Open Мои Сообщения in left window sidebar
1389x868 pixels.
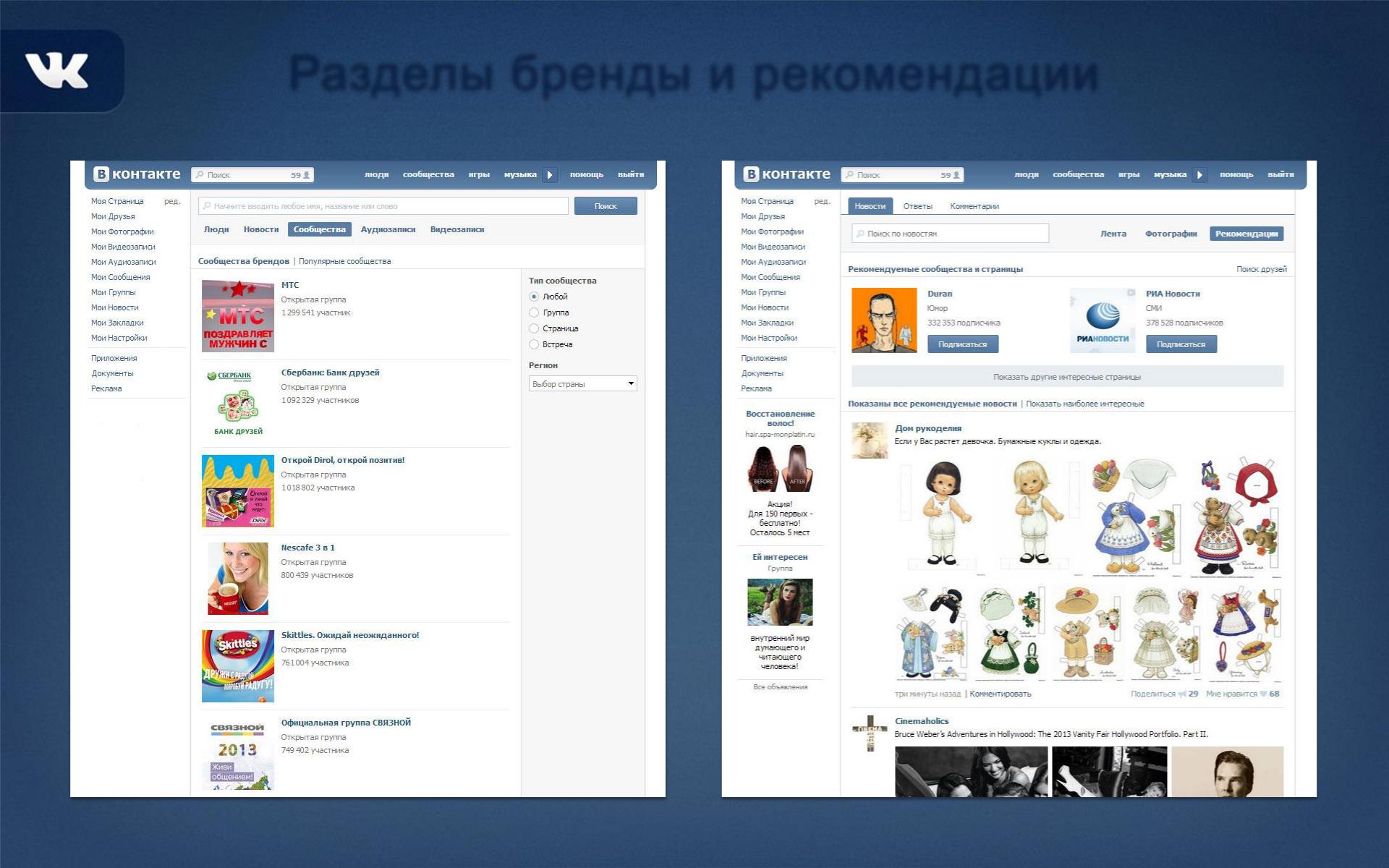pyautogui.click(x=121, y=277)
